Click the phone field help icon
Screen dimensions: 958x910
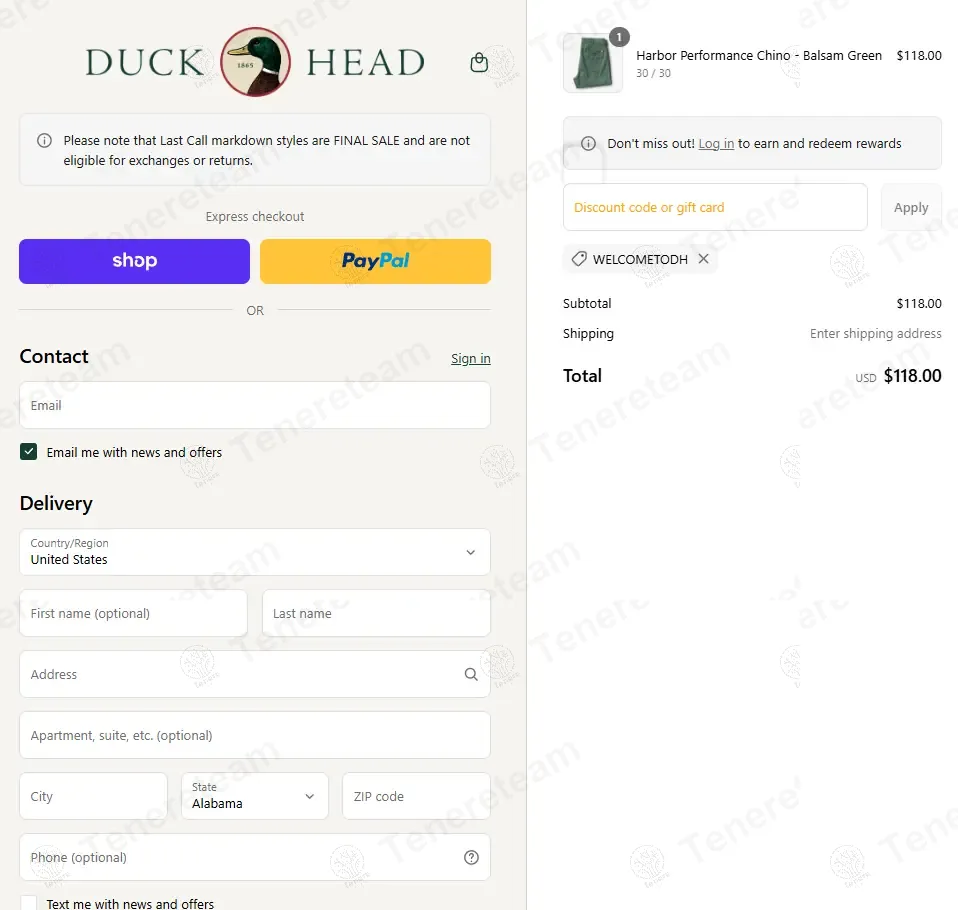471,858
